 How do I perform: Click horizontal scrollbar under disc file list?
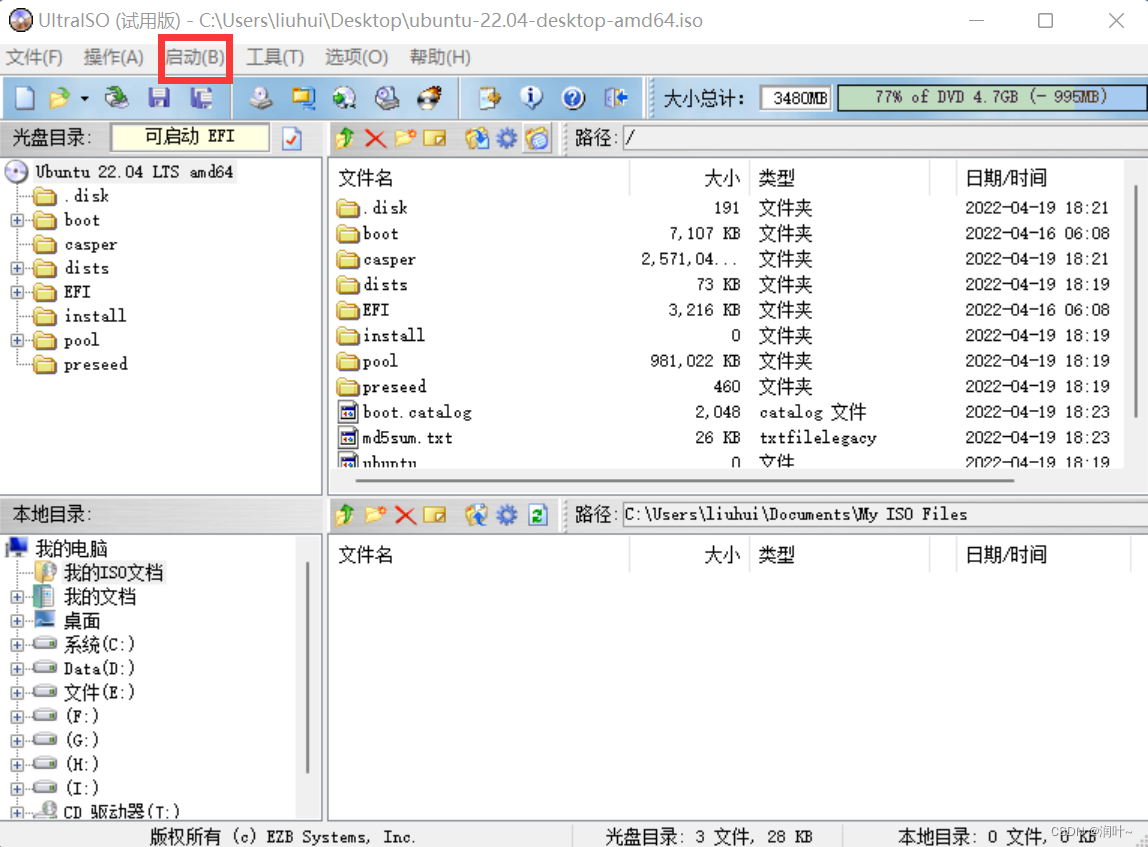pos(685,481)
